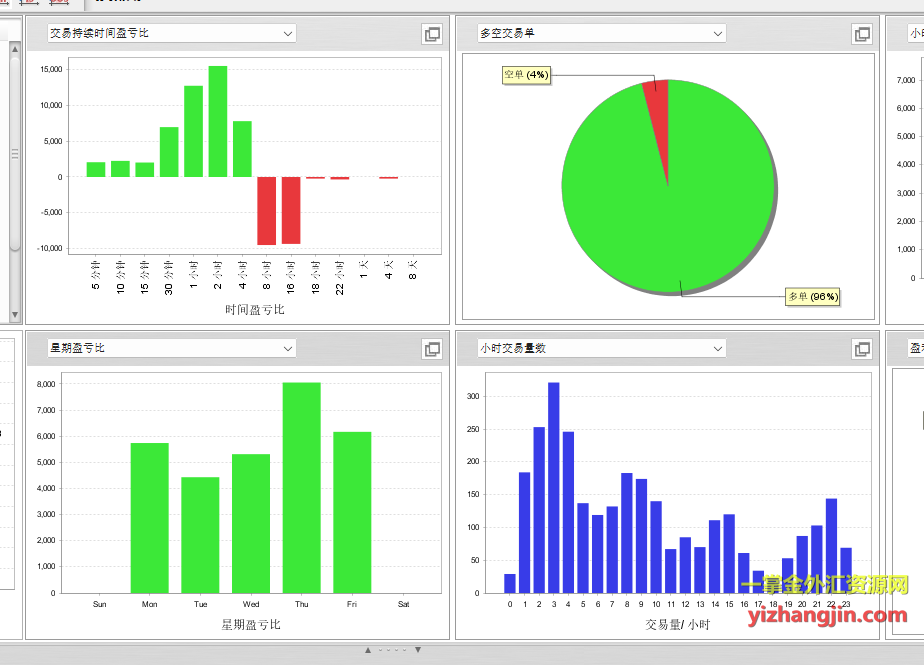Screen dimensions: 924x665
Task: Open the 星期盈亏比 chart selector dropdown
Action: click(x=171, y=348)
